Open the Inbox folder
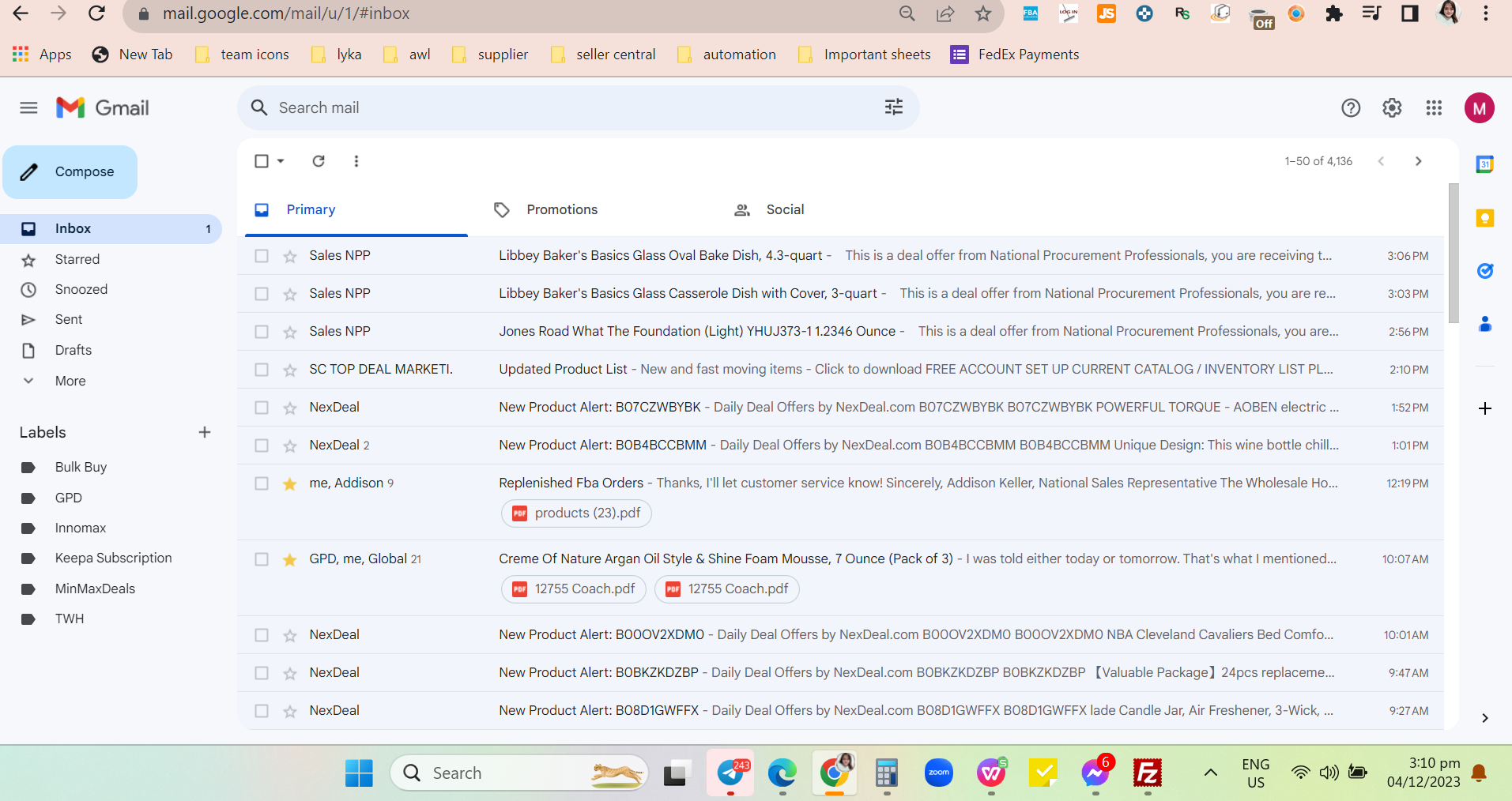The width and height of the screenshot is (1512, 801). (111, 229)
